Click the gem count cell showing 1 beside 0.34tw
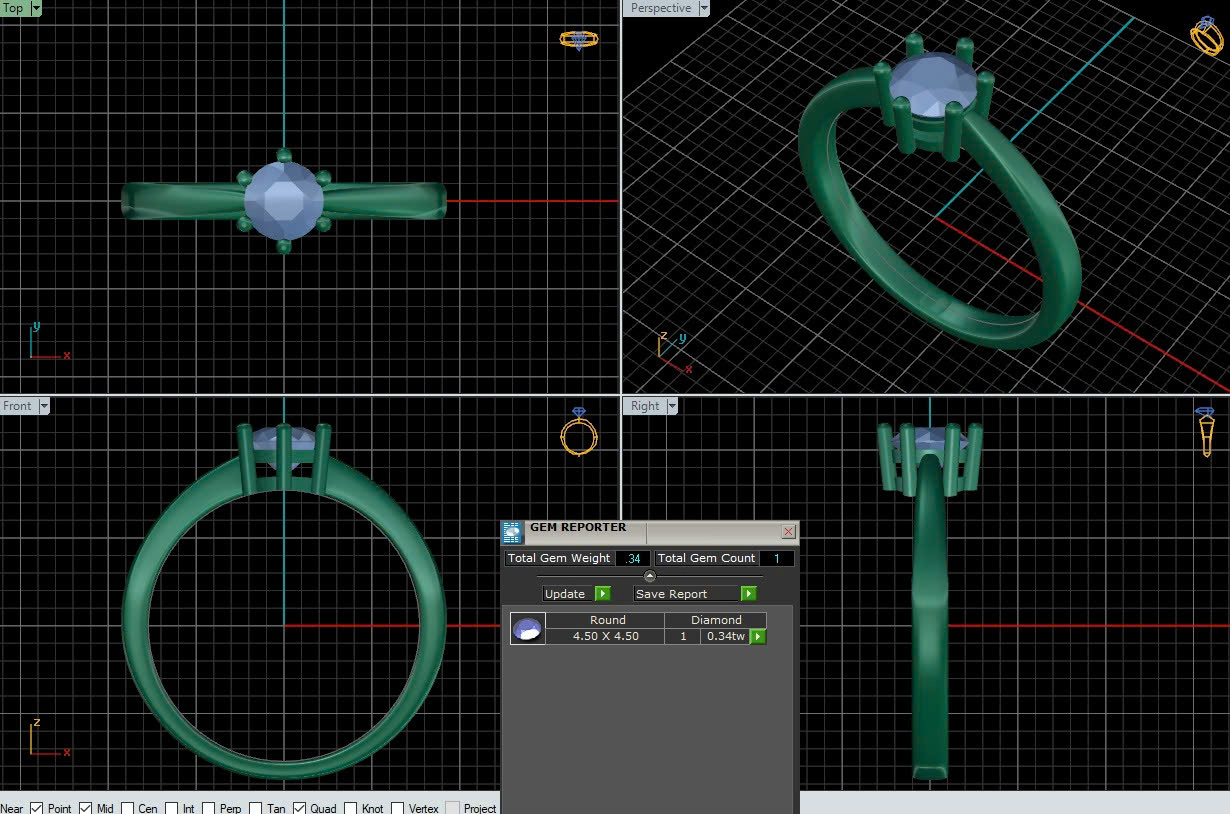Screen dimensions: 1230x814 pos(684,636)
